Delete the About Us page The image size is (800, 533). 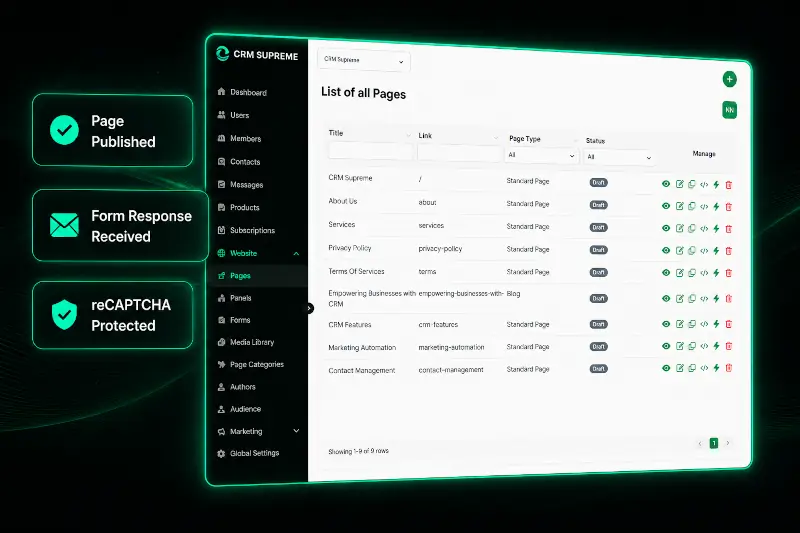coord(729,207)
